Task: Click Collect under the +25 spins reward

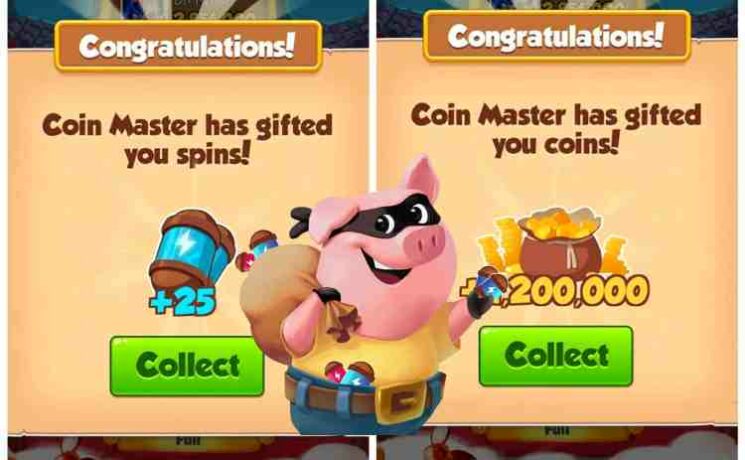Action: [x=187, y=366]
